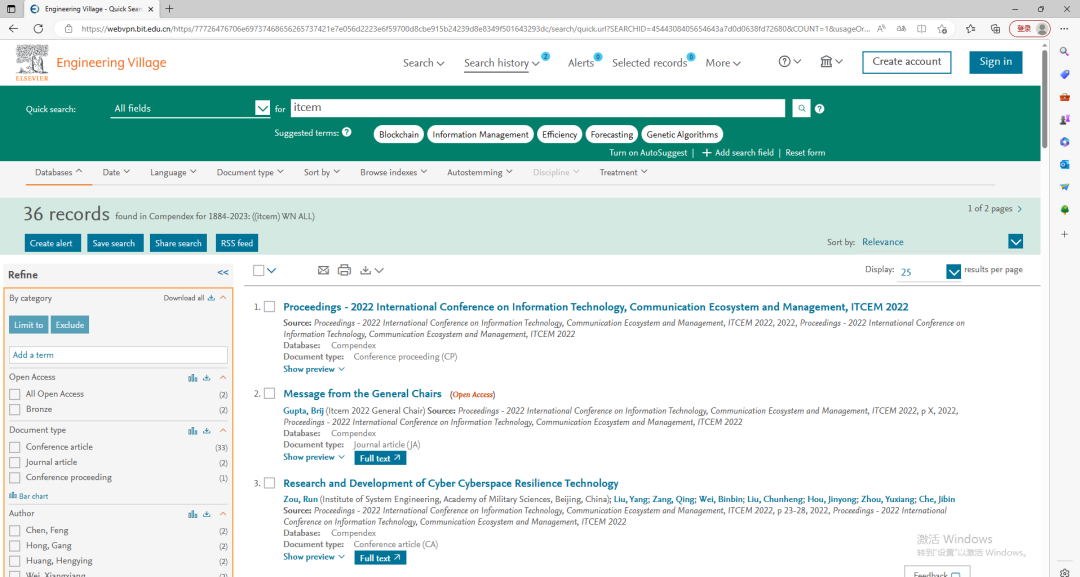Open the institution building icon menu
Screen dimensions: 1080x577
831,61
